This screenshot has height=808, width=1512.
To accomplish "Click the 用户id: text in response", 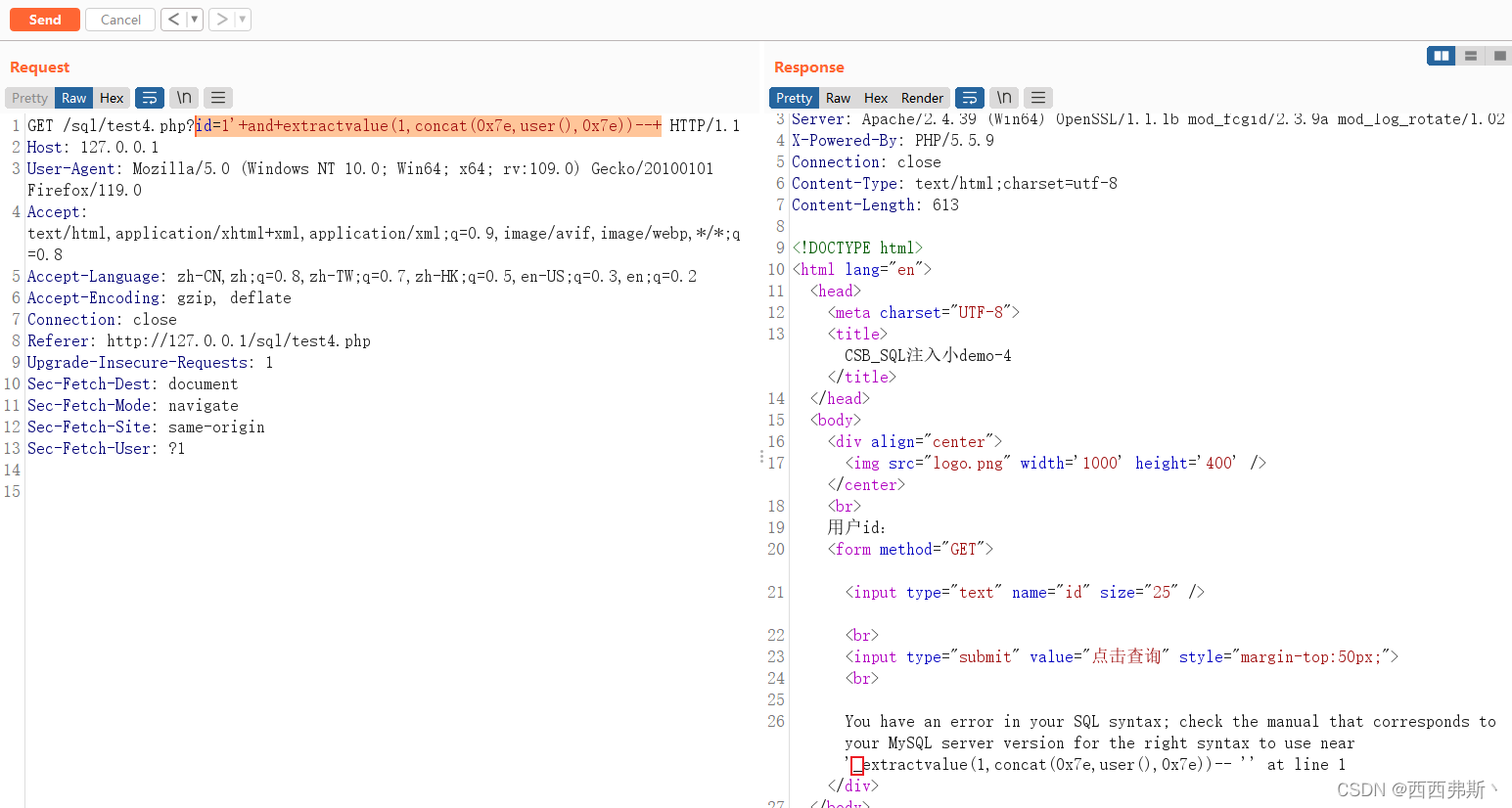I will [856, 527].
